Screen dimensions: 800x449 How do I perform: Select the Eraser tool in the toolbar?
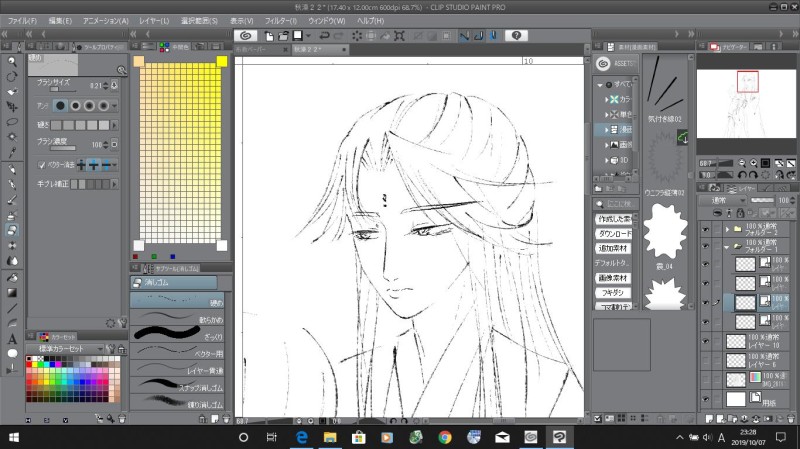[11, 229]
